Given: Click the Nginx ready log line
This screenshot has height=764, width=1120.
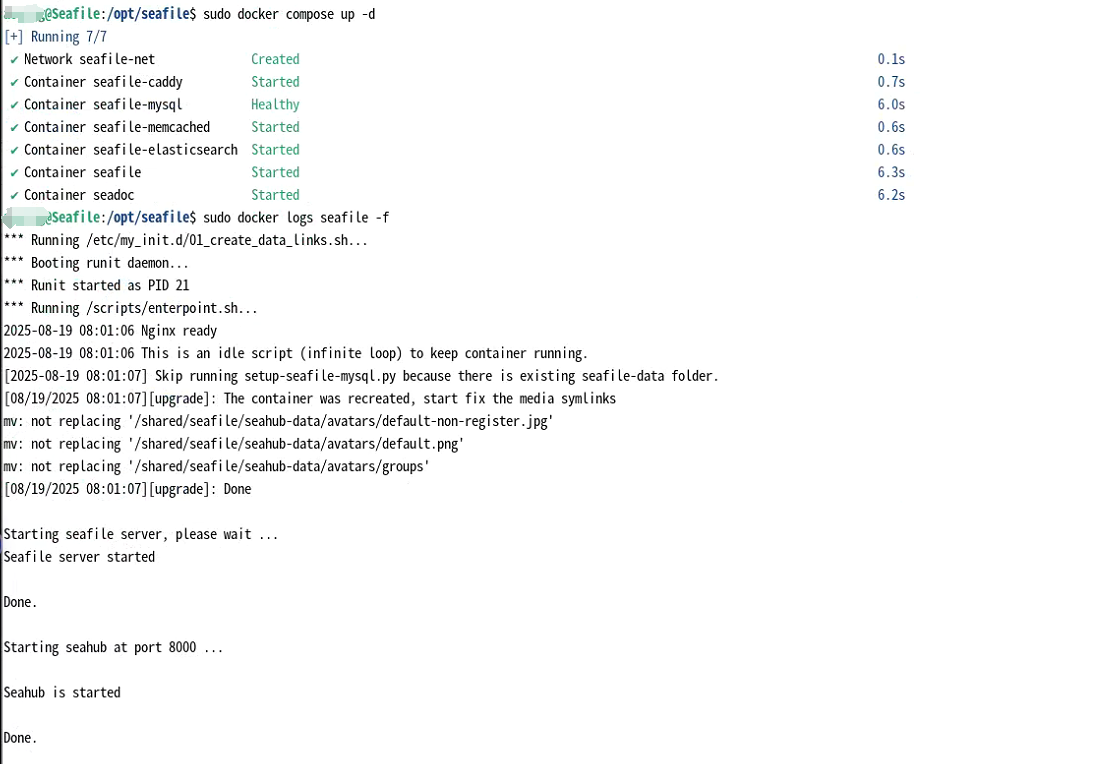Looking at the screenshot, I should [x=110, y=331].
